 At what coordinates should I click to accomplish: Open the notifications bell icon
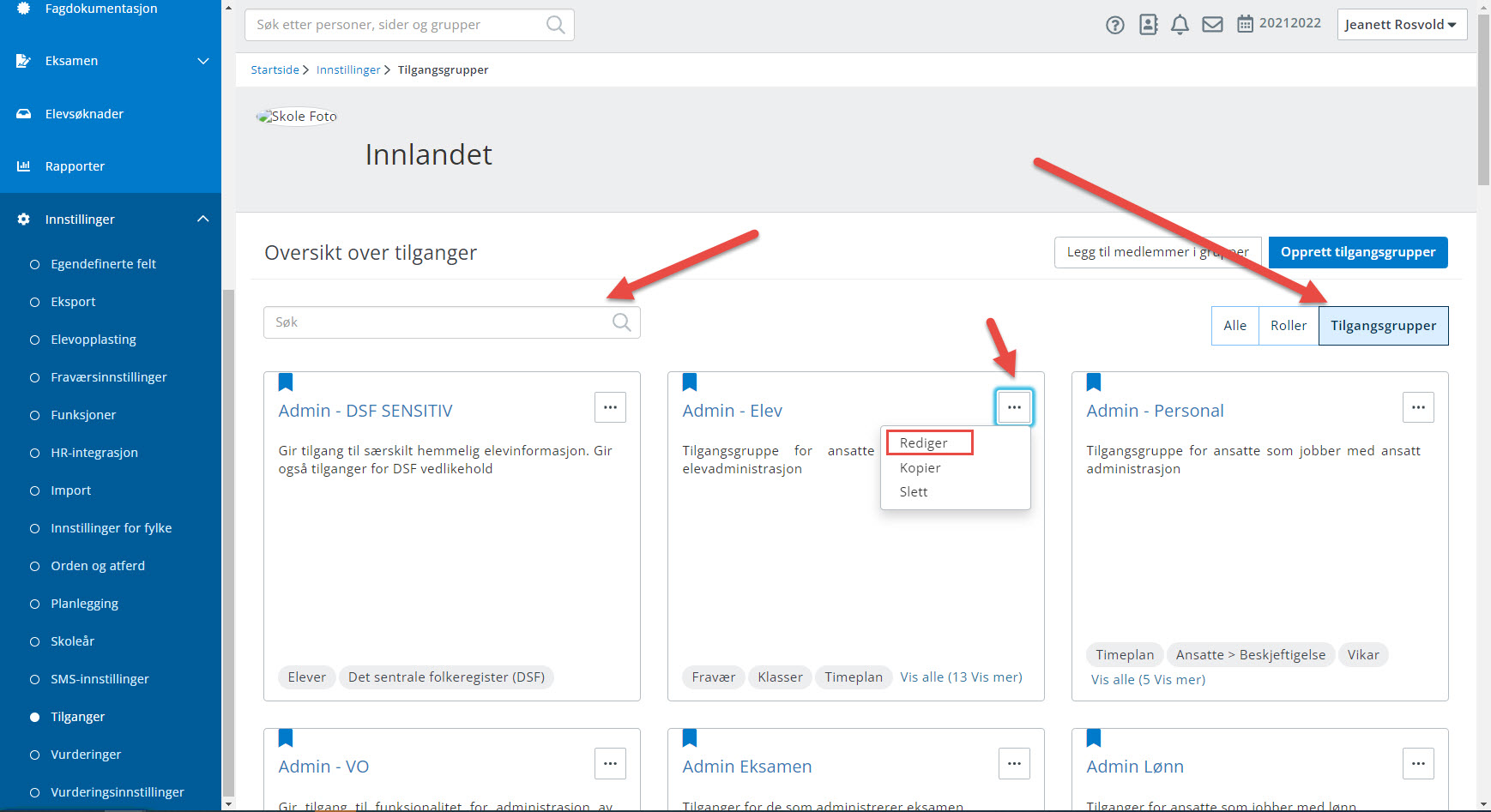tap(1180, 25)
